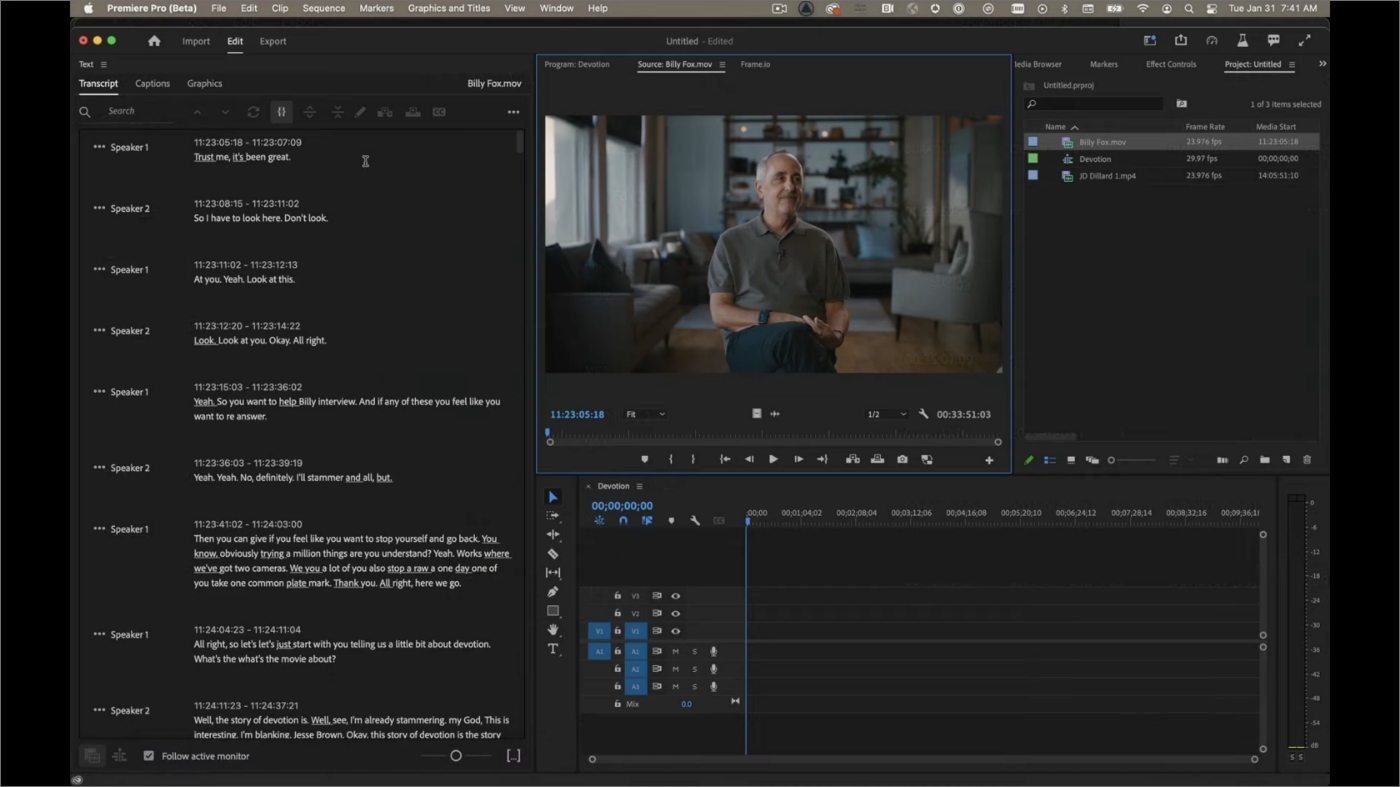Open Frame.io tab
Image resolution: width=1400 pixels, height=787 pixels.
tap(755, 64)
